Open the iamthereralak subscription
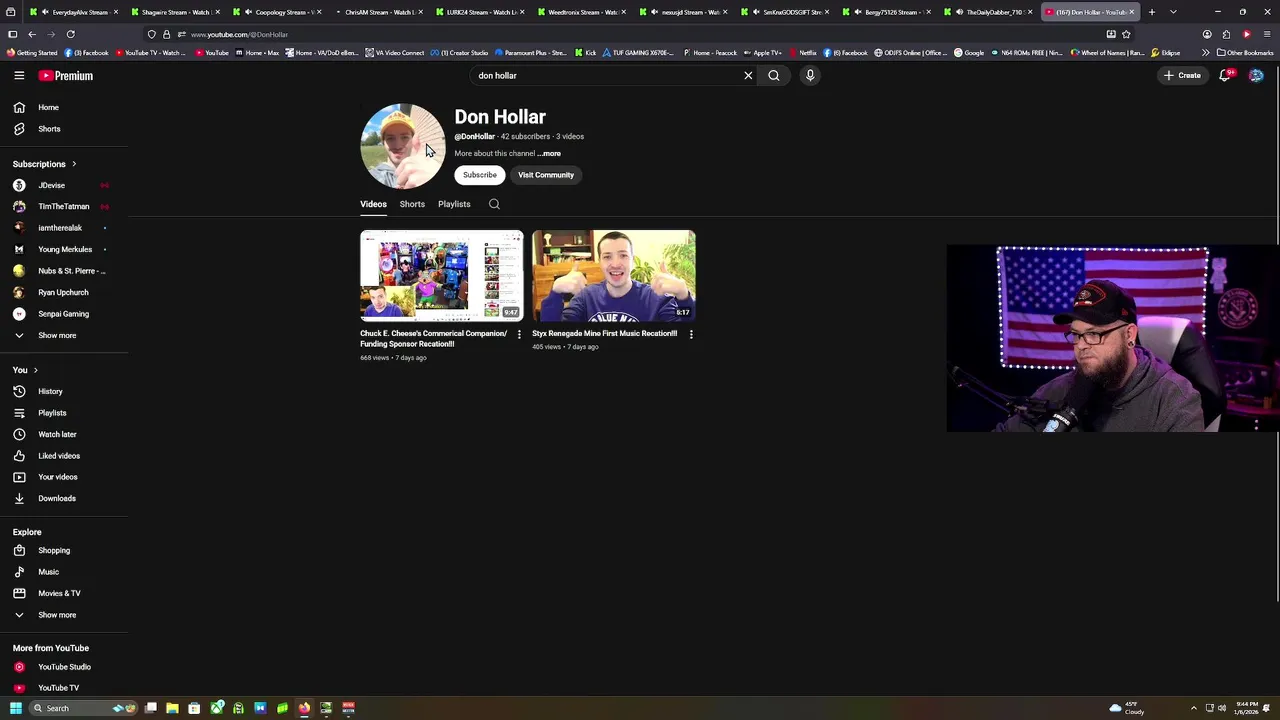1280x720 pixels. [64, 228]
